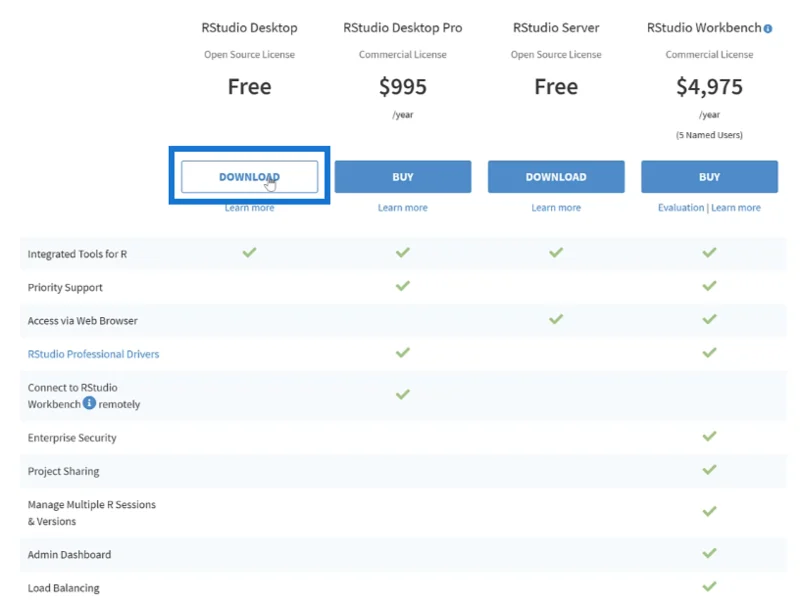The height and width of the screenshot is (603, 800).
Task: Open the RStudio Professional Drivers link
Action: pyautogui.click(x=93, y=354)
